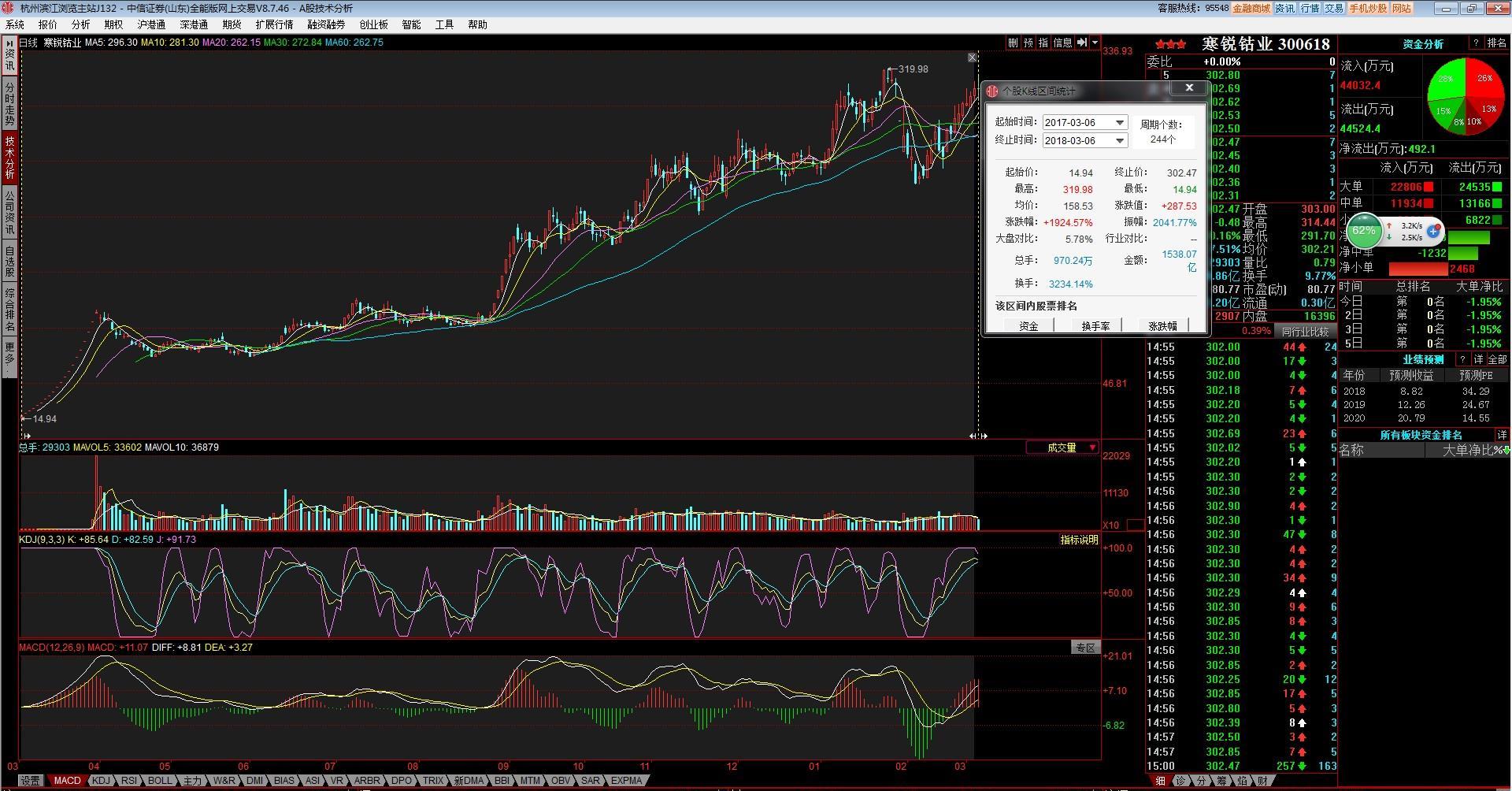Select EXPMA indicator tab

coord(627,781)
